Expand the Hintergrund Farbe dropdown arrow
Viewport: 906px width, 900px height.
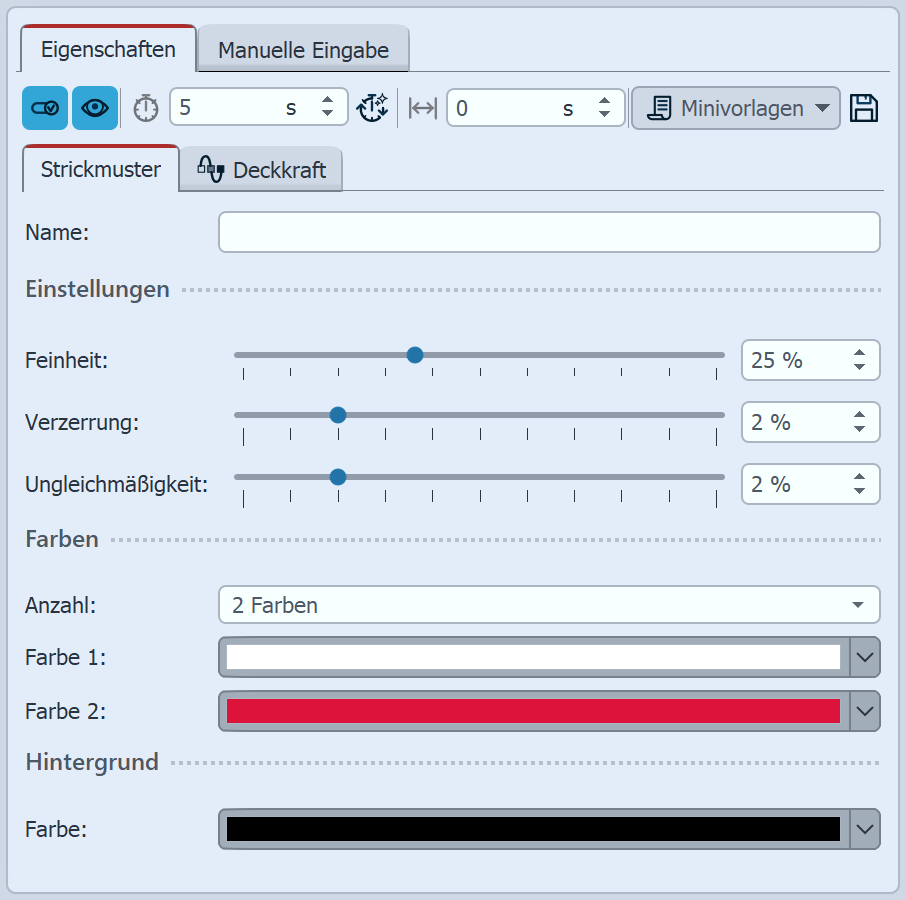(x=865, y=829)
